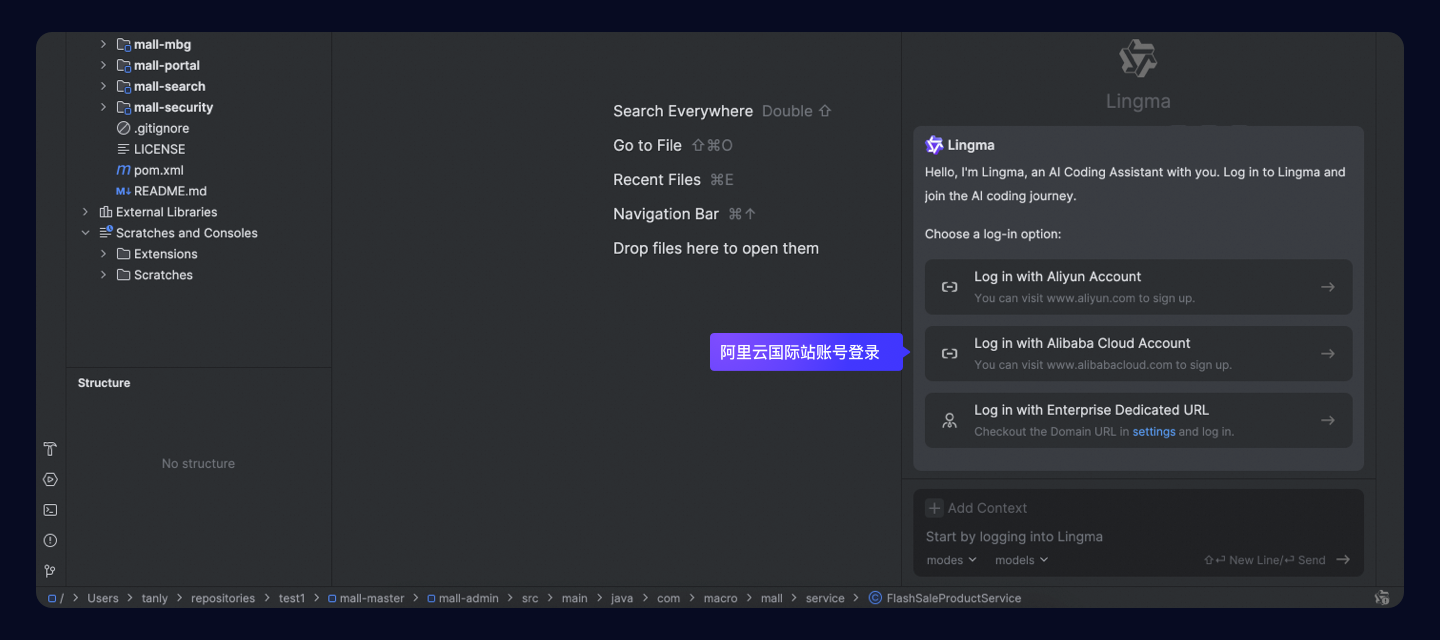Open the Problems tool window icon
The image size is (1440, 640).
(x=50, y=541)
